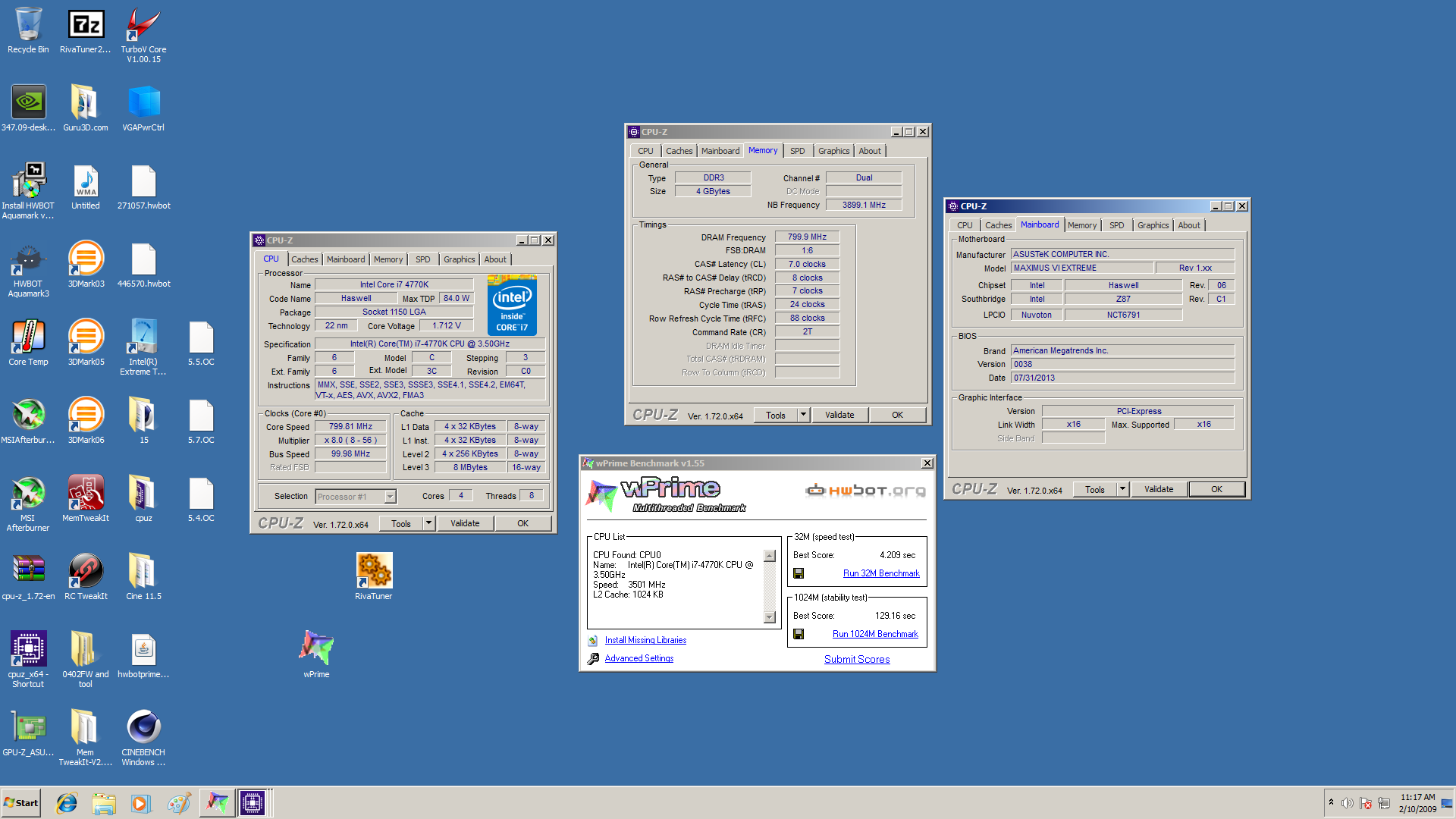Open About tab in Memory window

pos(870,151)
